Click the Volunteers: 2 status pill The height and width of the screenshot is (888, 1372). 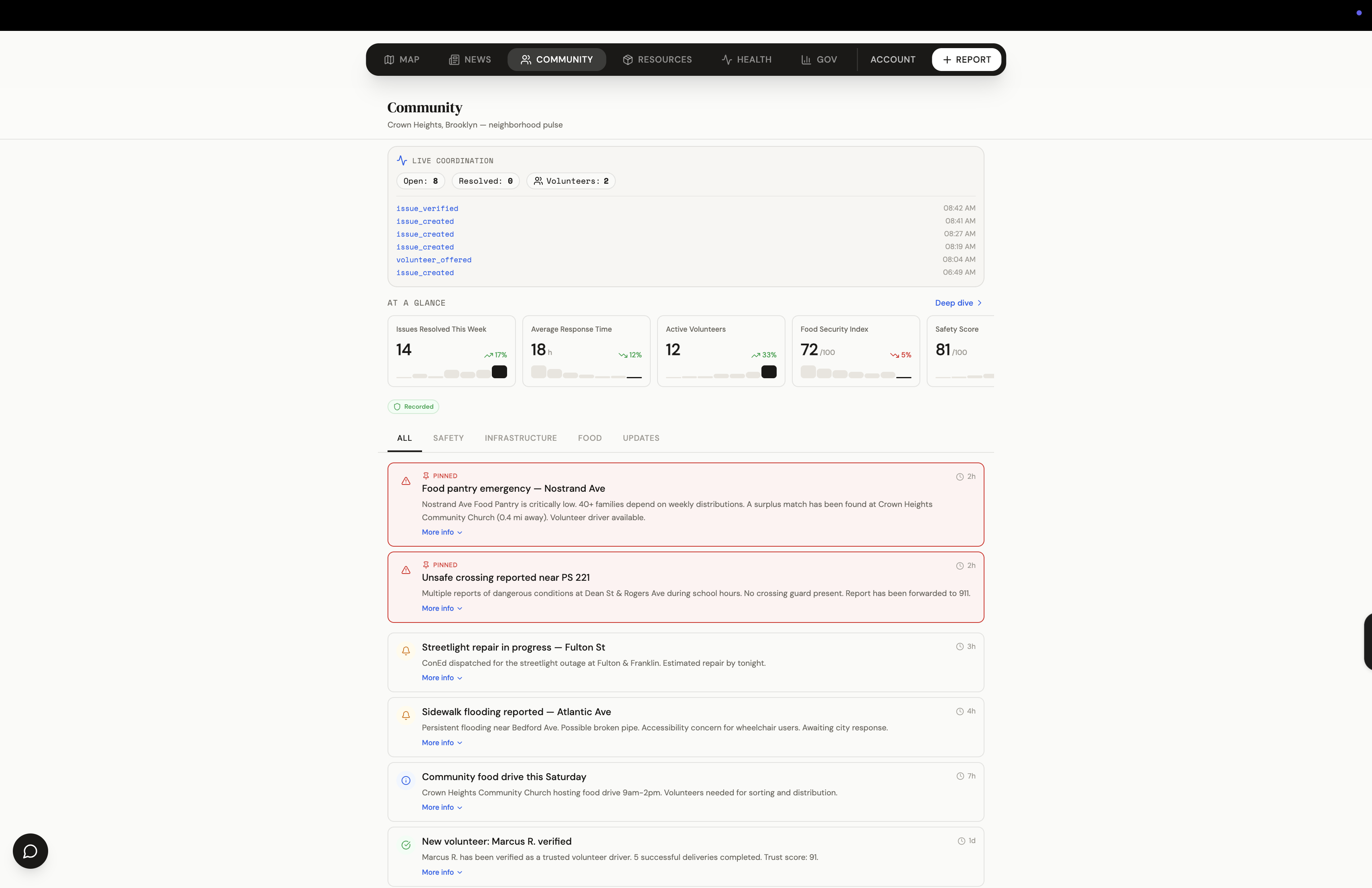pos(571,181)
